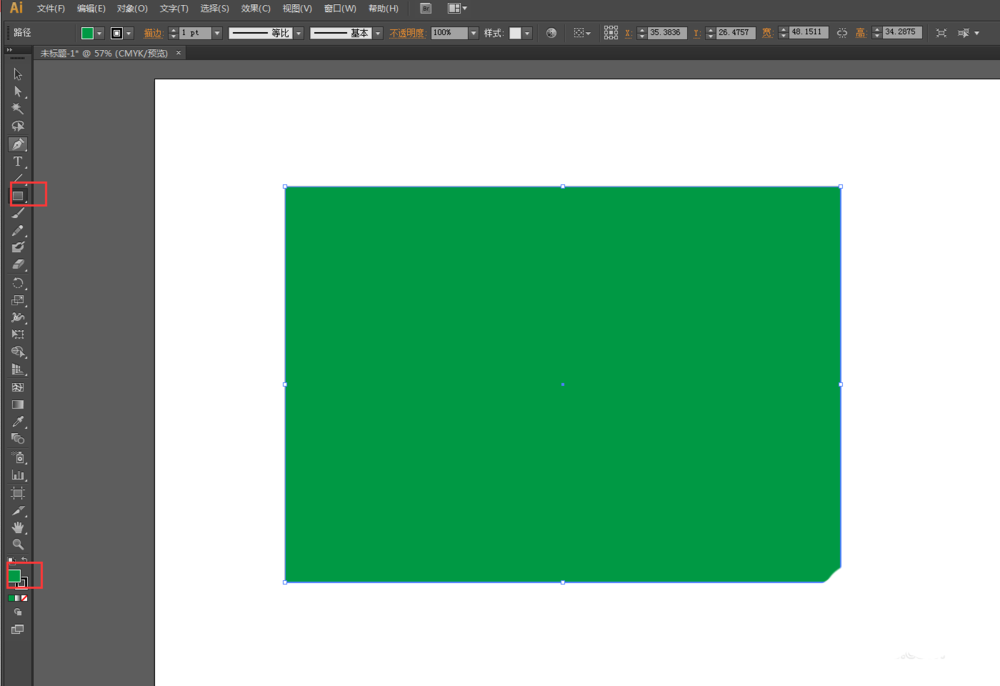Select the Blend tool
This screenshot has width=1000, height=686.
(17, 439)
